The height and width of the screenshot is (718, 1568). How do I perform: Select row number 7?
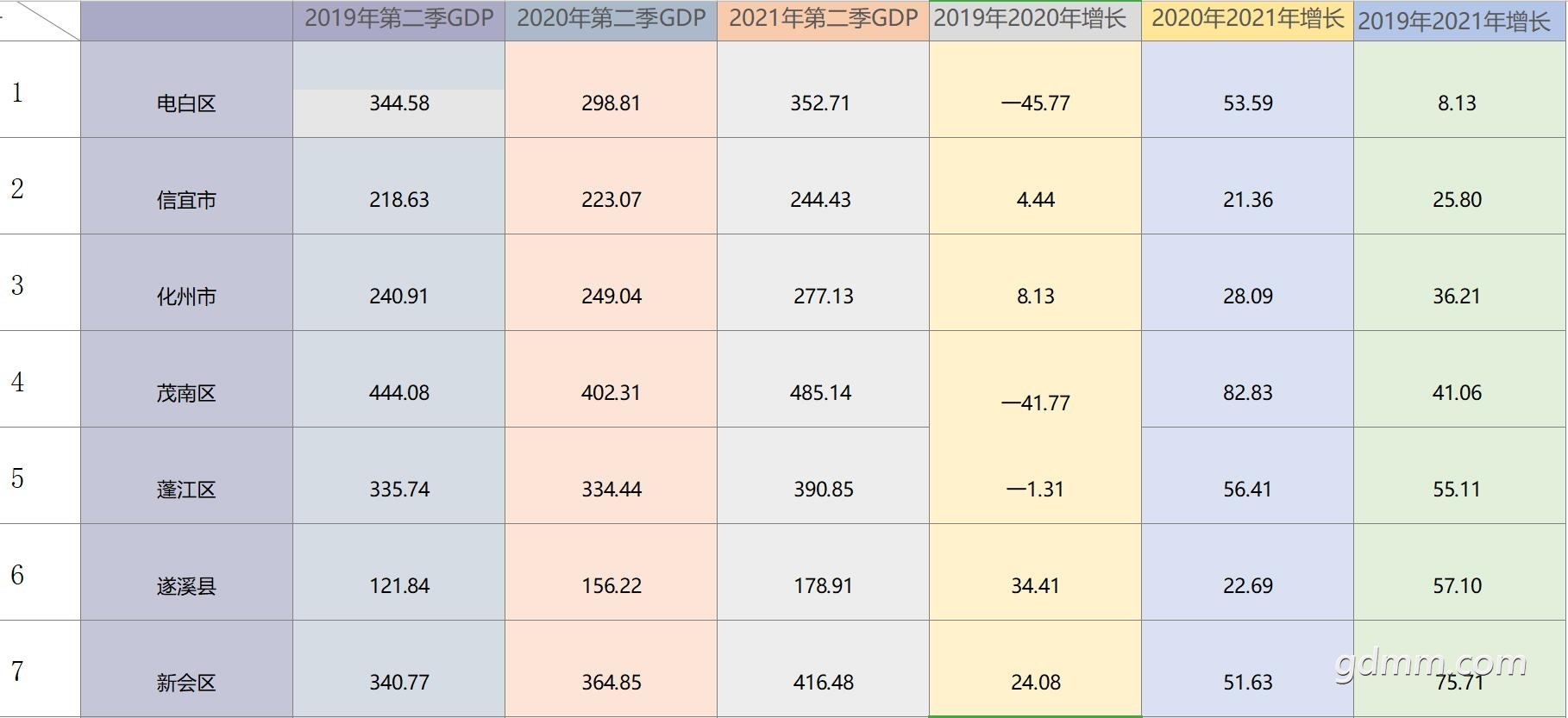click(17, 671)
